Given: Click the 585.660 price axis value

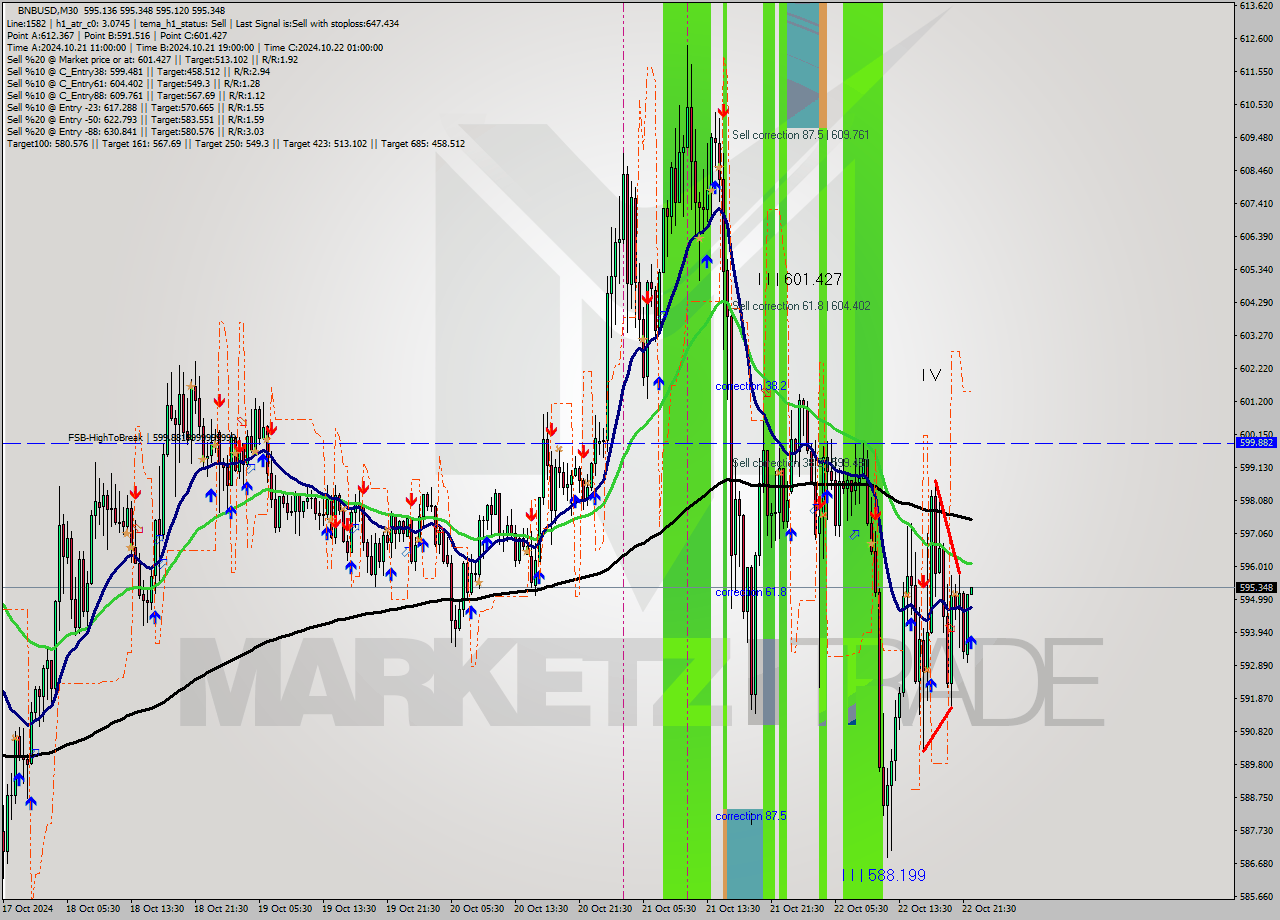Looking at the screenshot, I should [x=1256, y=897].
